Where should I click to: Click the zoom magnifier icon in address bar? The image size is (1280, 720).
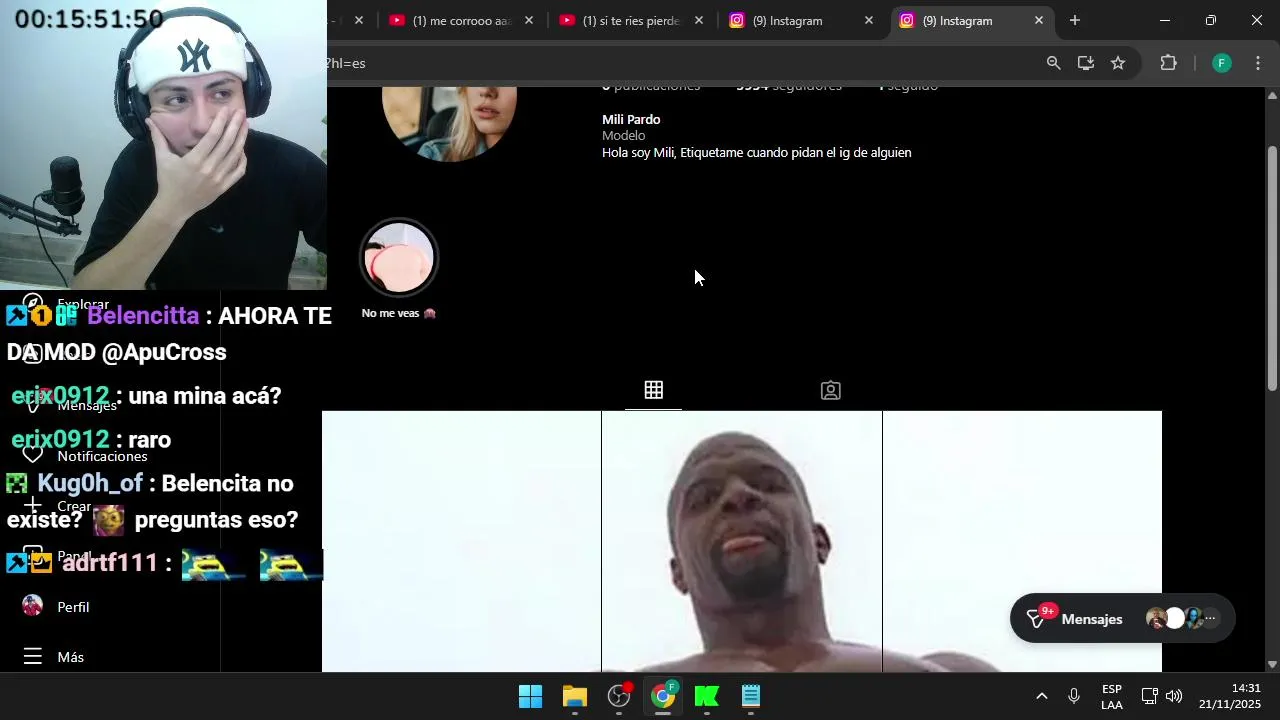1053,63
